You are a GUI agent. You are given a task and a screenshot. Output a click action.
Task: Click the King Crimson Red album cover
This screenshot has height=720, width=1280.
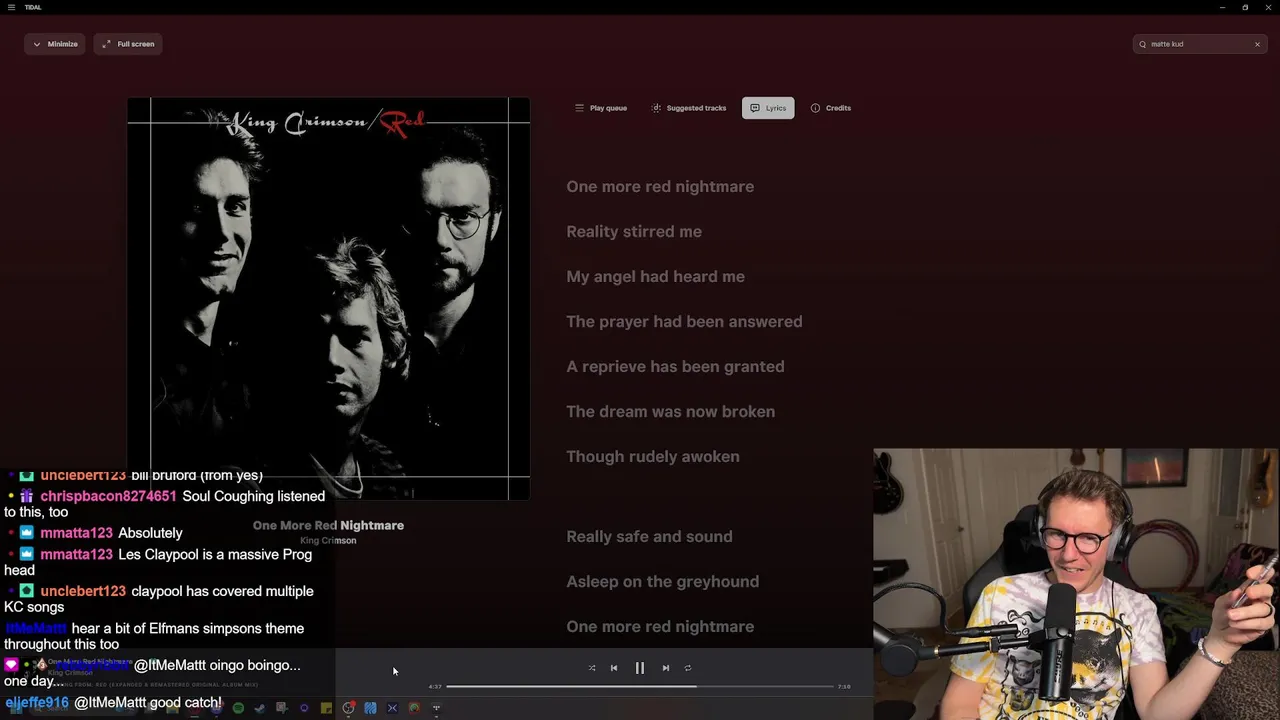click(x=328, y=298)
